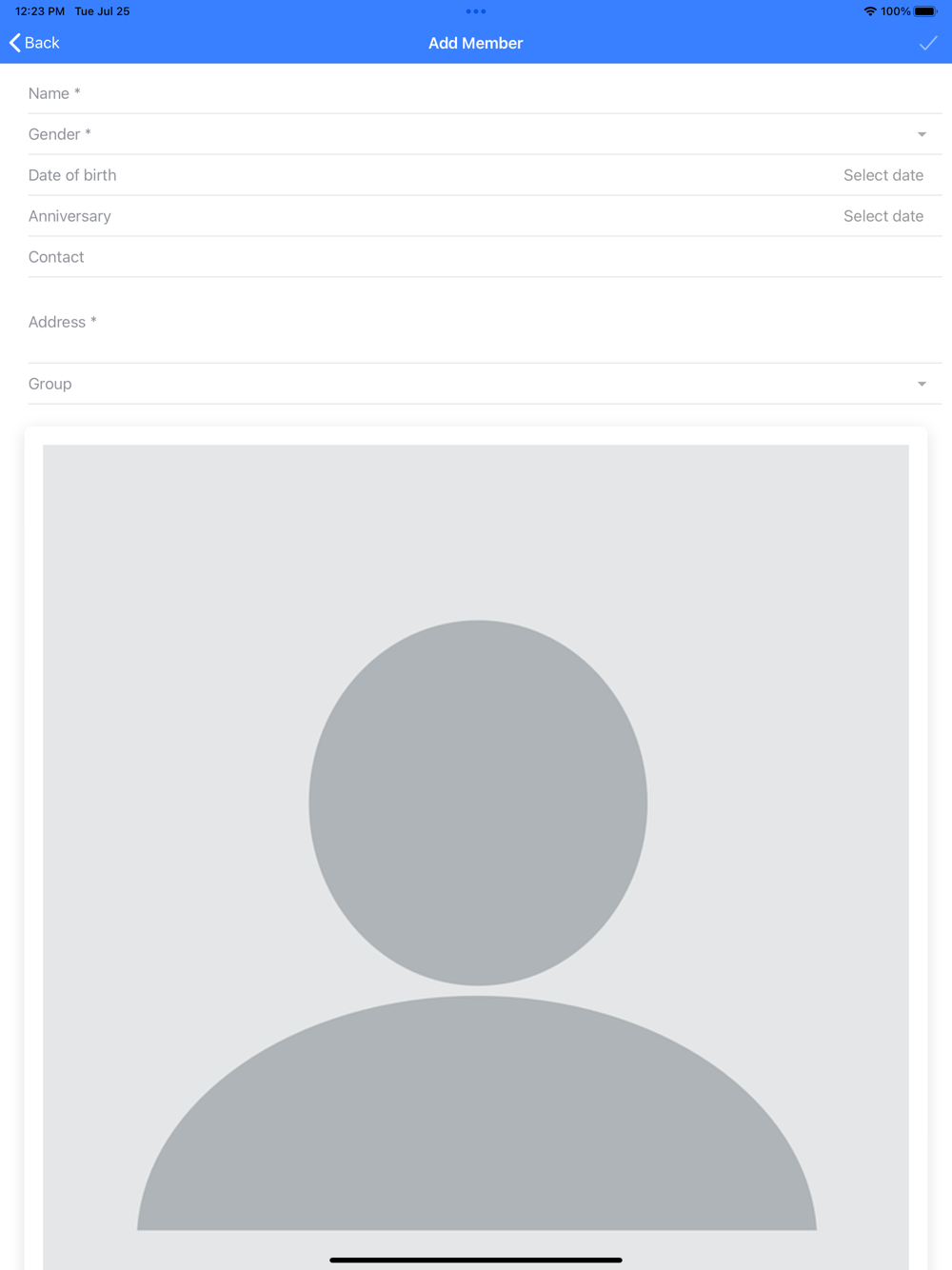This screenshot has height=1270, width=952.
Task: Tap the back chevron arrow icon
Action: point(14,43)
